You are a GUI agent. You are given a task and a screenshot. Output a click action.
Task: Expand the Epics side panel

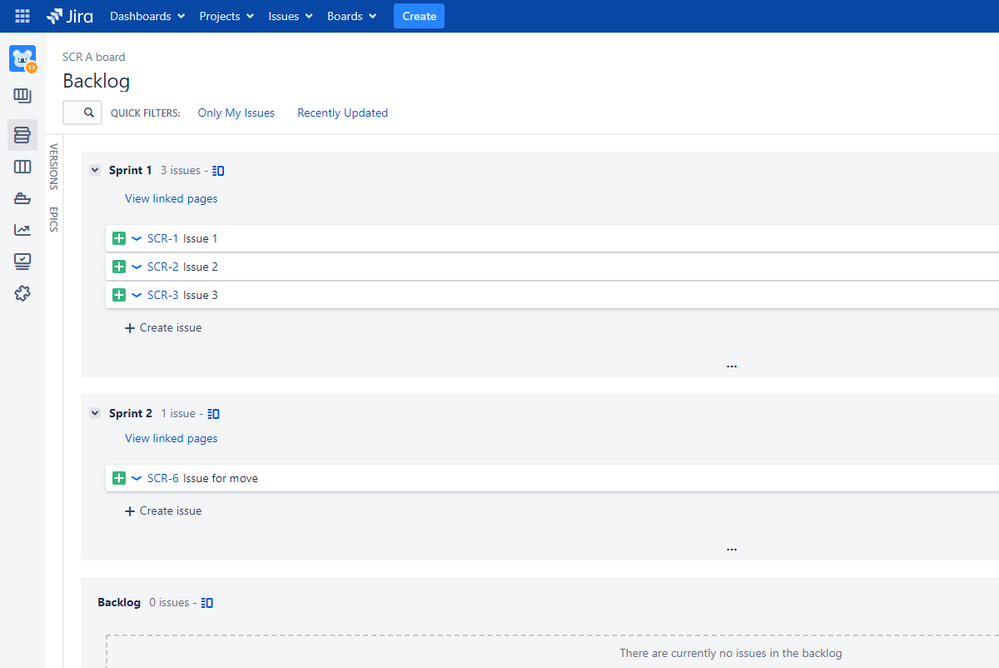54,219
